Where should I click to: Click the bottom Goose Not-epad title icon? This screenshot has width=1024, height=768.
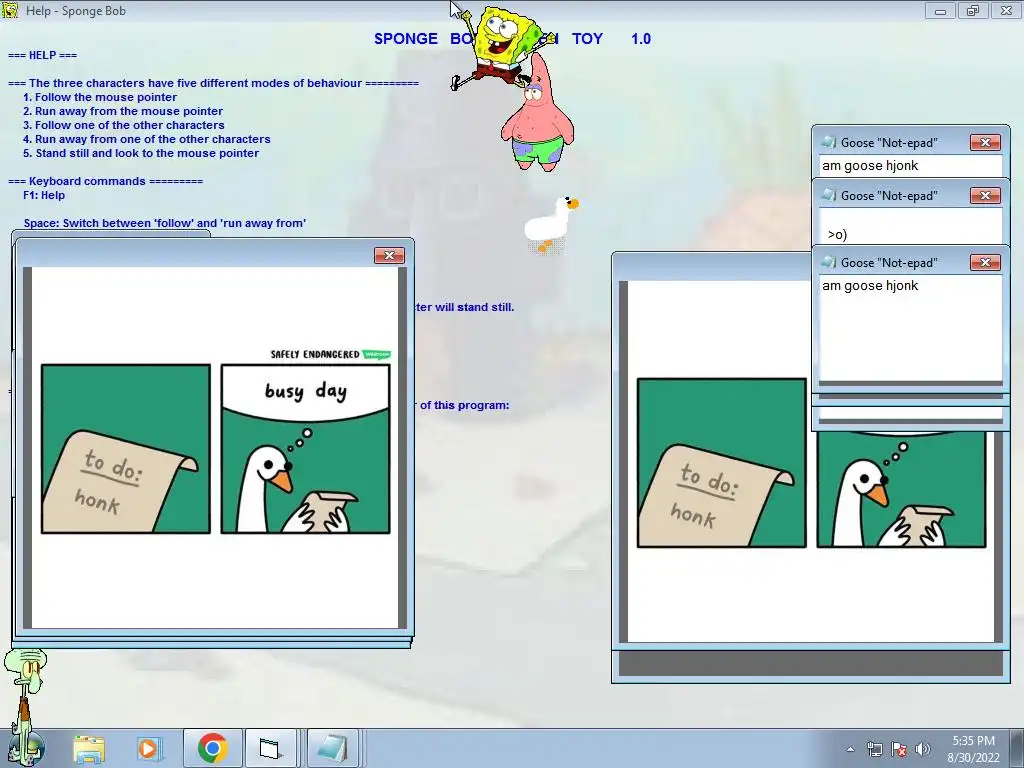tap(829, 262)
